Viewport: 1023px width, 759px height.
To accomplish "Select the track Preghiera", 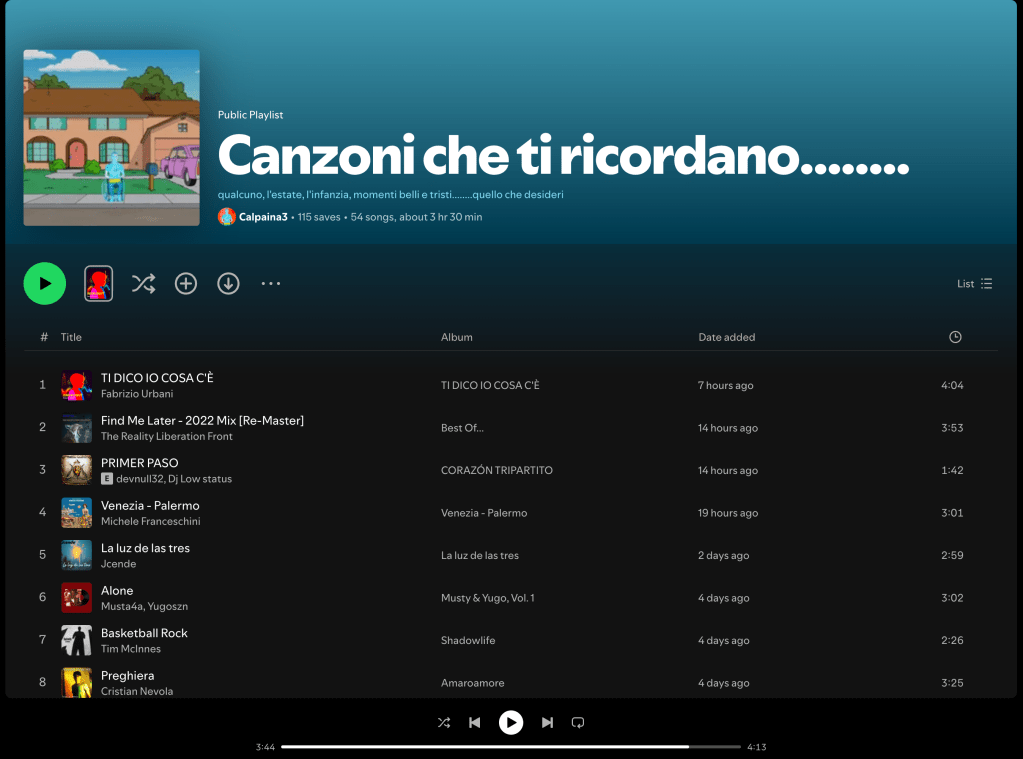I will pyautogui.click(x=127, y=675).
